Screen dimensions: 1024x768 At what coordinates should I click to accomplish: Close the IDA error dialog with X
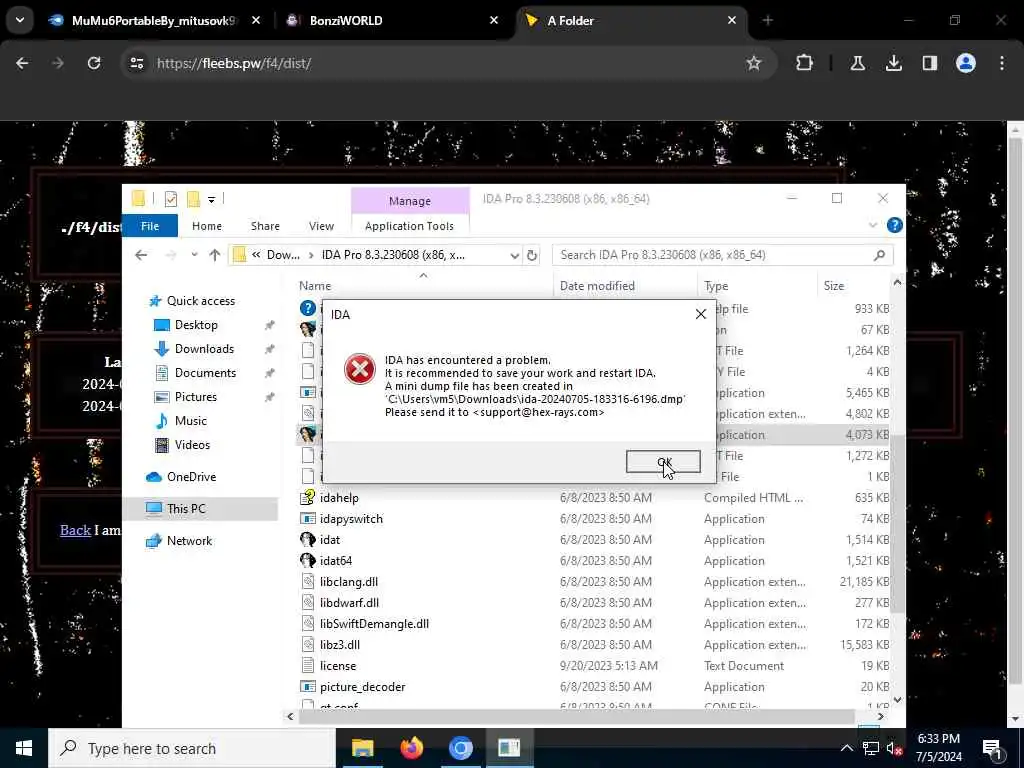(x=701, y=314)
